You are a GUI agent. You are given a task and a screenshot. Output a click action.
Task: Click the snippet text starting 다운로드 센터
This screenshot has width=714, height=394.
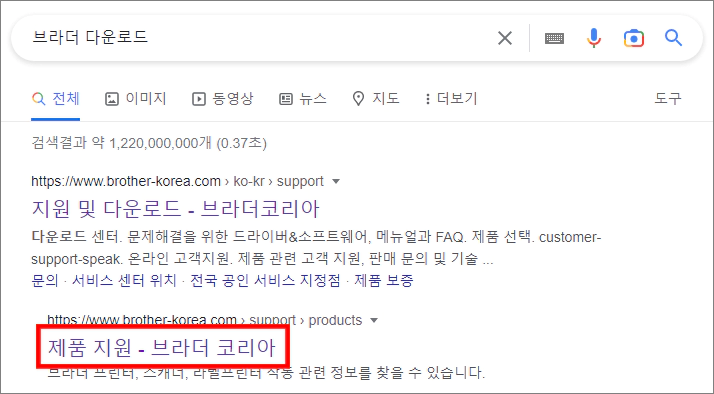coord(316,248)
